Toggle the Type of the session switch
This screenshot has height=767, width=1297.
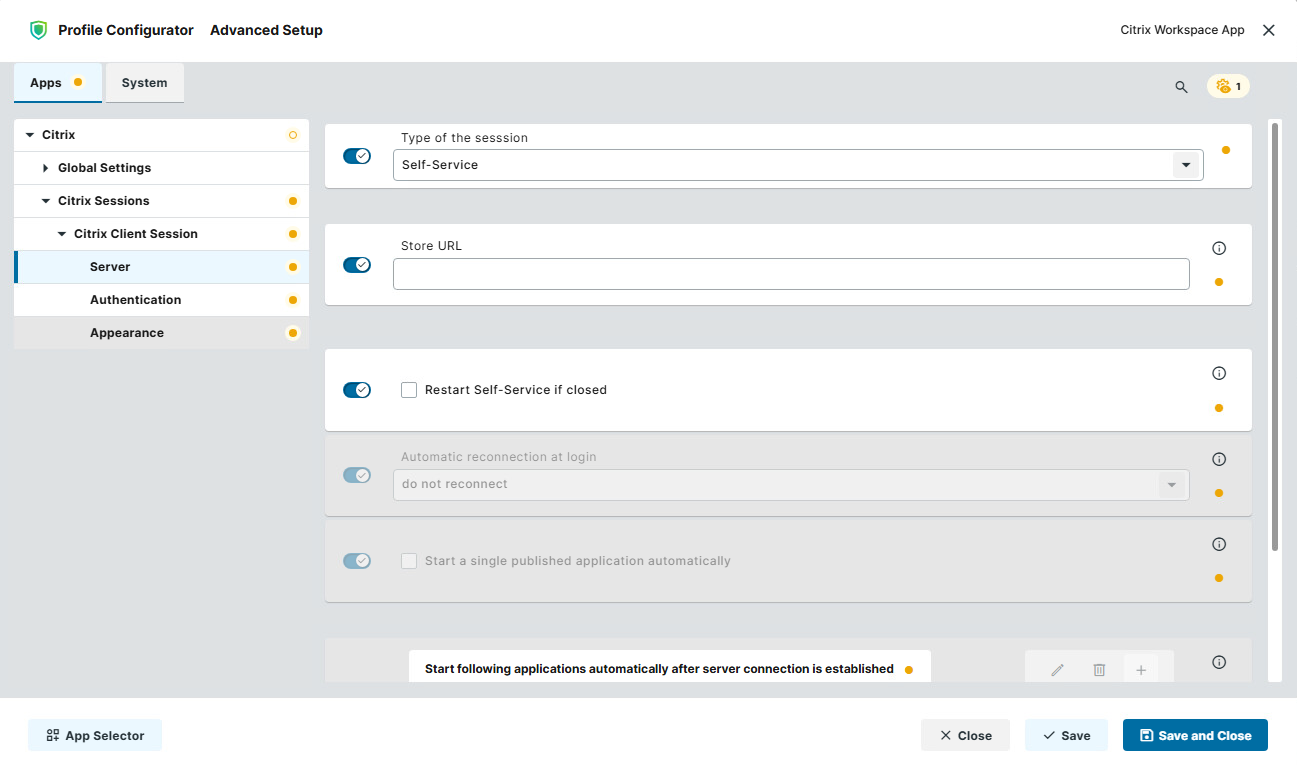point(357,156)
